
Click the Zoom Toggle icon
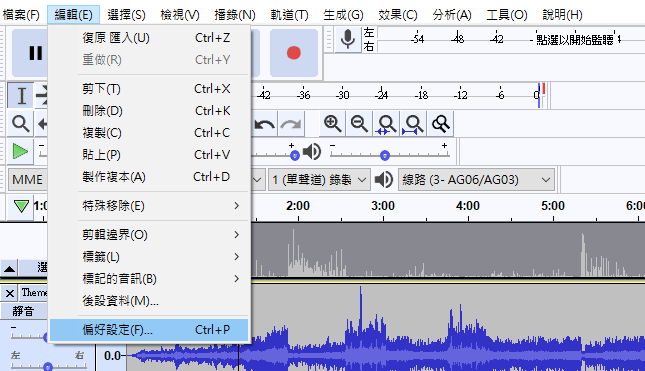[440, 123]
